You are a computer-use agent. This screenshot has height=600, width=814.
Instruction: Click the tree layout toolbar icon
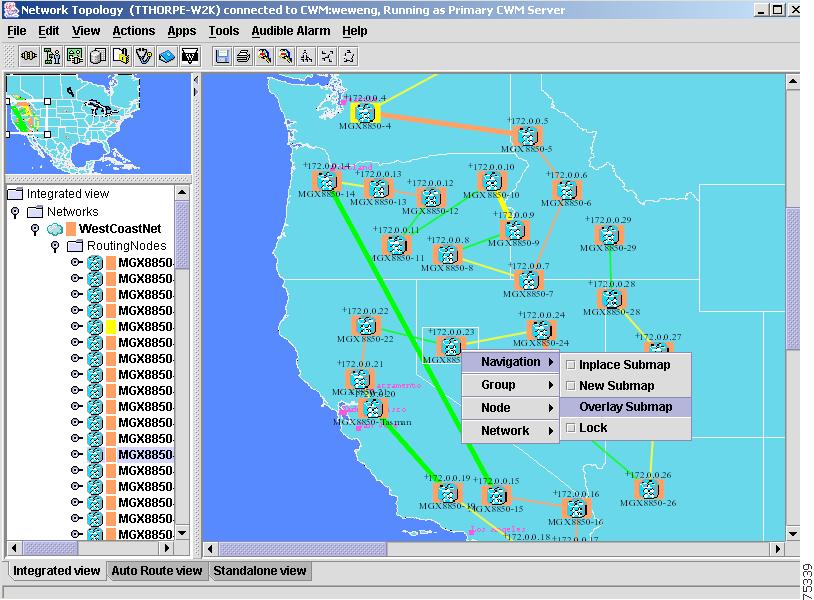pos(307,56)
